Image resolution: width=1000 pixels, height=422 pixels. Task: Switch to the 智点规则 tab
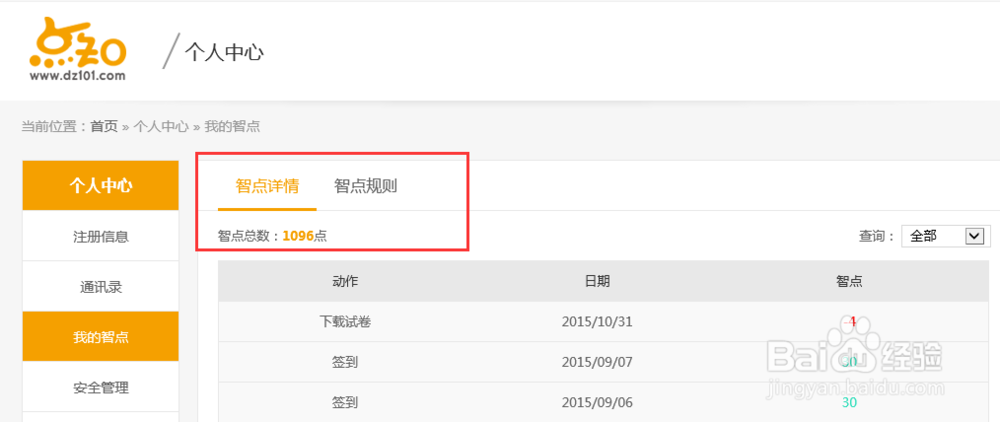pos(365,186)
